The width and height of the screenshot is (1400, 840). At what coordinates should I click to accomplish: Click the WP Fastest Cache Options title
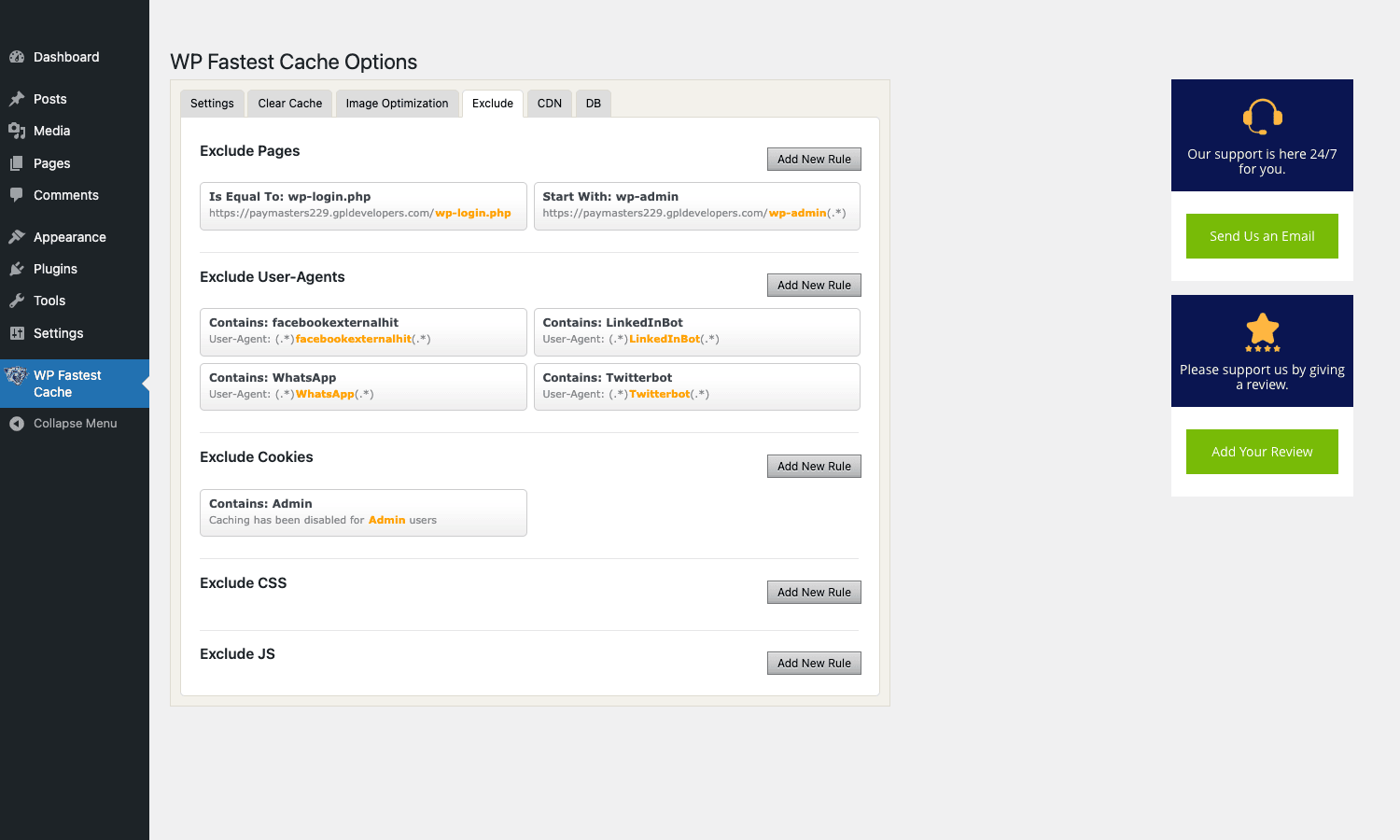pos(294,62)
